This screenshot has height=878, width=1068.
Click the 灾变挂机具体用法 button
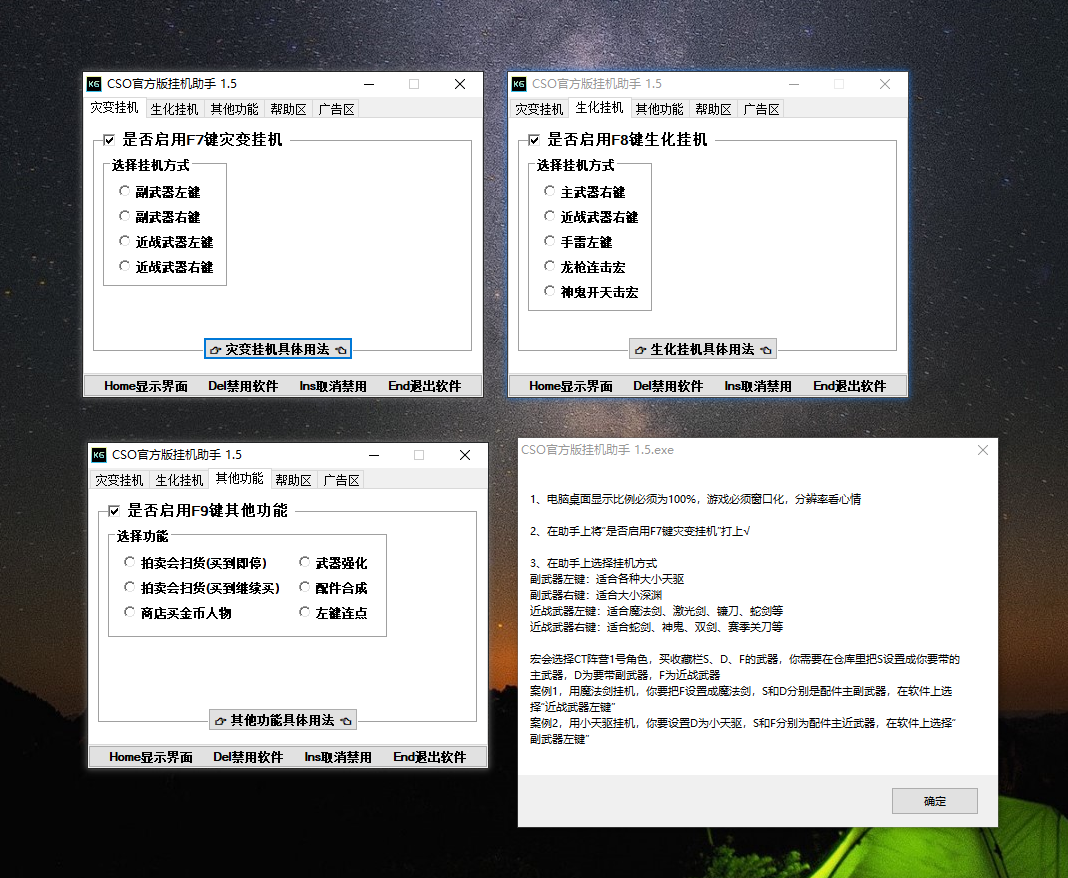point(278,348)
